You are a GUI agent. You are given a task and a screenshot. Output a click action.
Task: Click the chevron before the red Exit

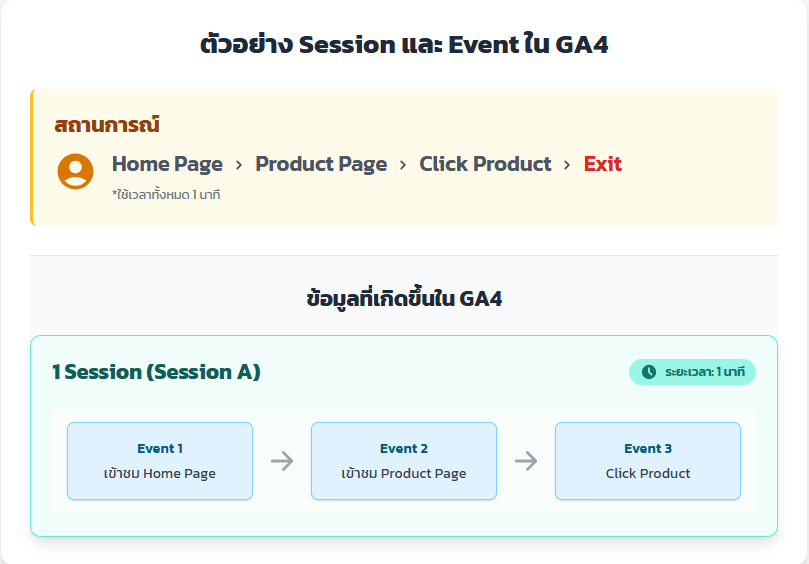coord(567,165)
